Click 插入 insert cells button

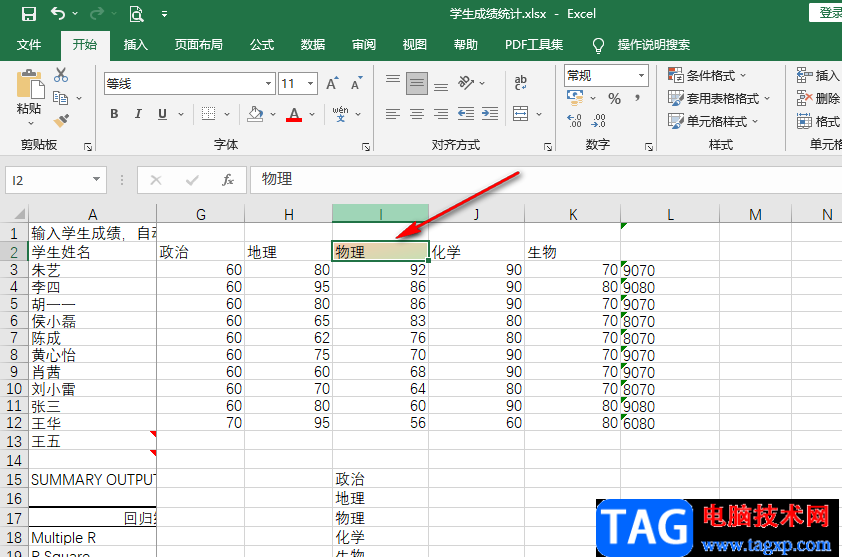point(818,76)
